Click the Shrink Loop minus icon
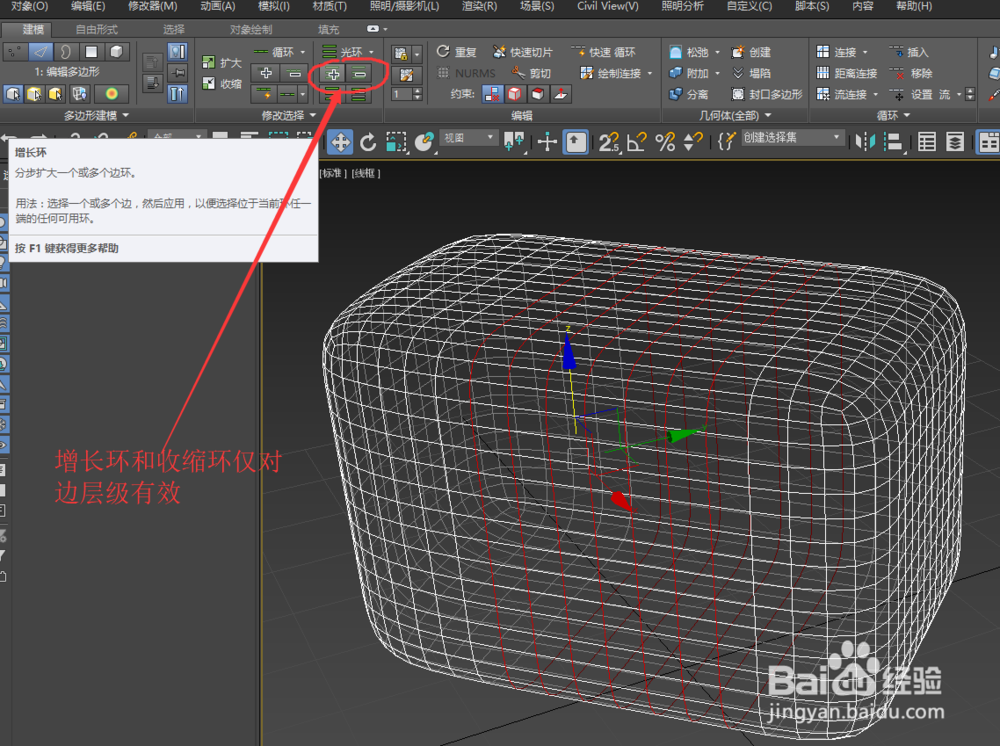Screen dimensions: 1000x746 [x=294, y=73]
